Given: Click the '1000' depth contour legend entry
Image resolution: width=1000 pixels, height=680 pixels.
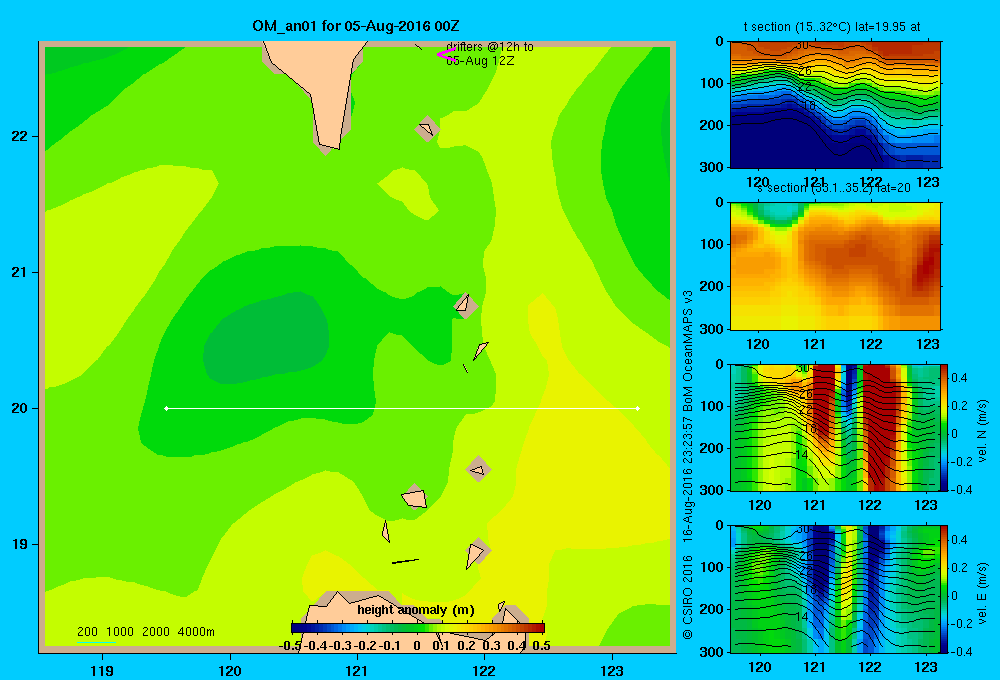Looking at the screenshot, I should pyautogui.click(x=120, y=632).
